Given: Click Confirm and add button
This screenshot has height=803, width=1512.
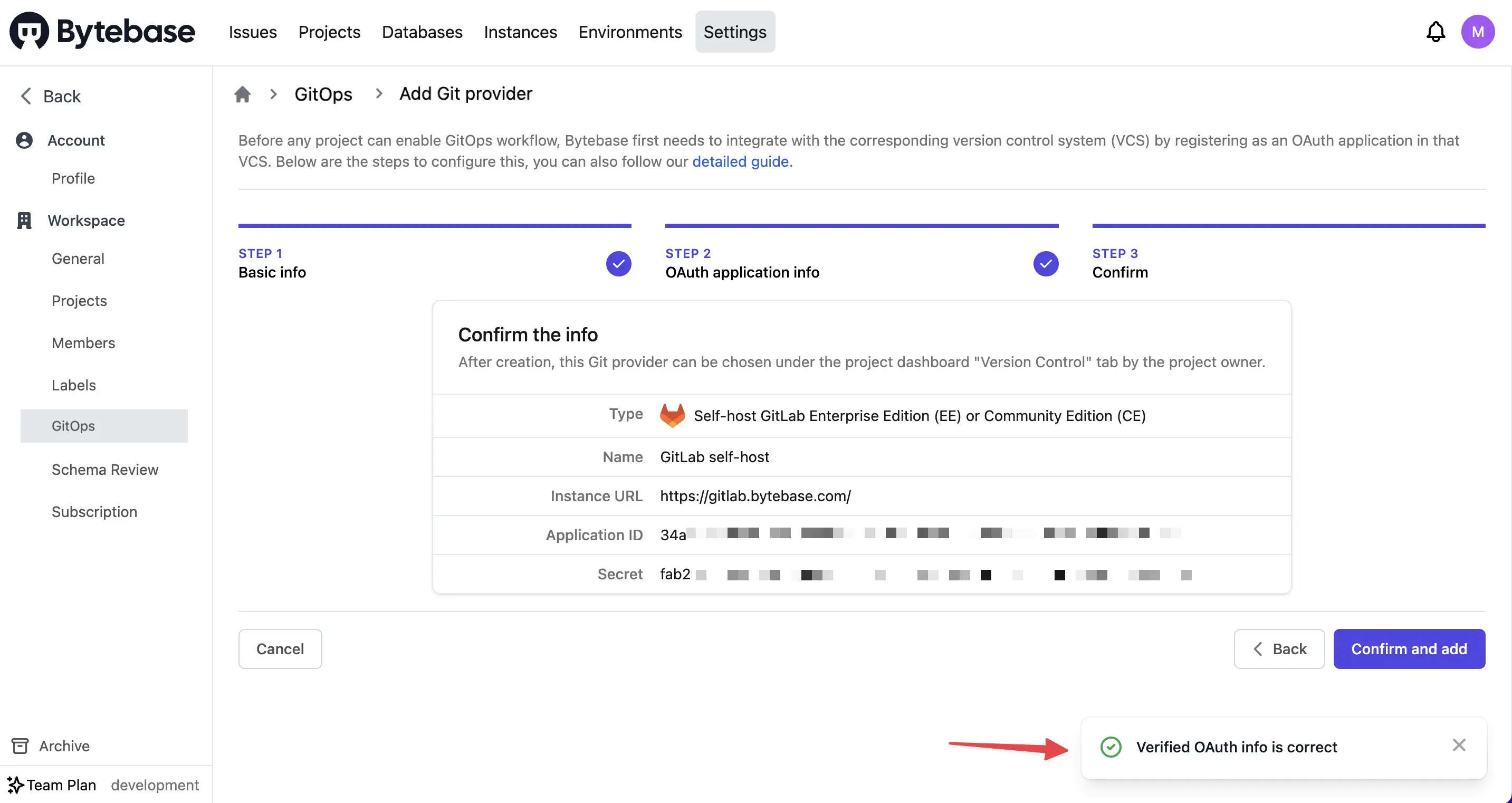Looking at the screenshot, I should coord(1409,648).
